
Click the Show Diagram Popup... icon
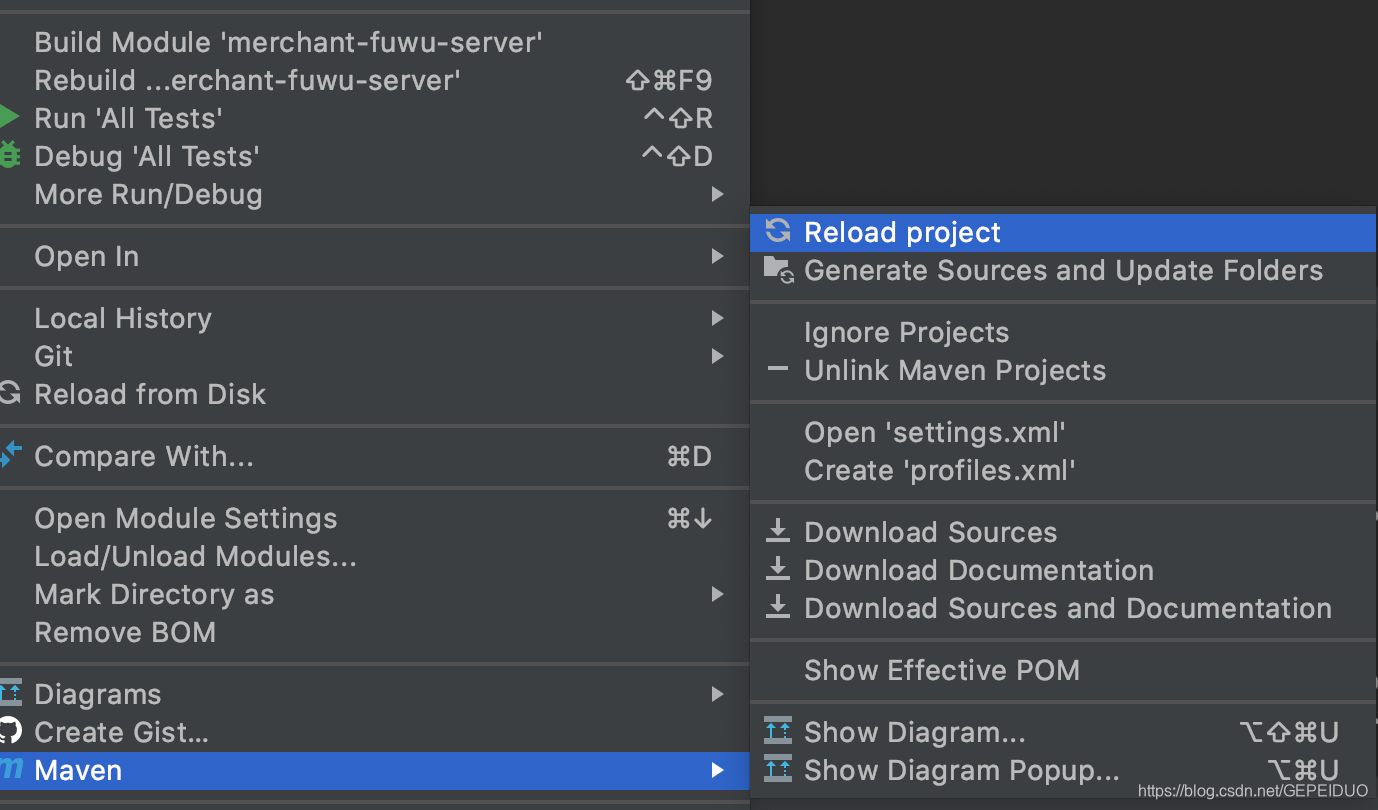777,770
